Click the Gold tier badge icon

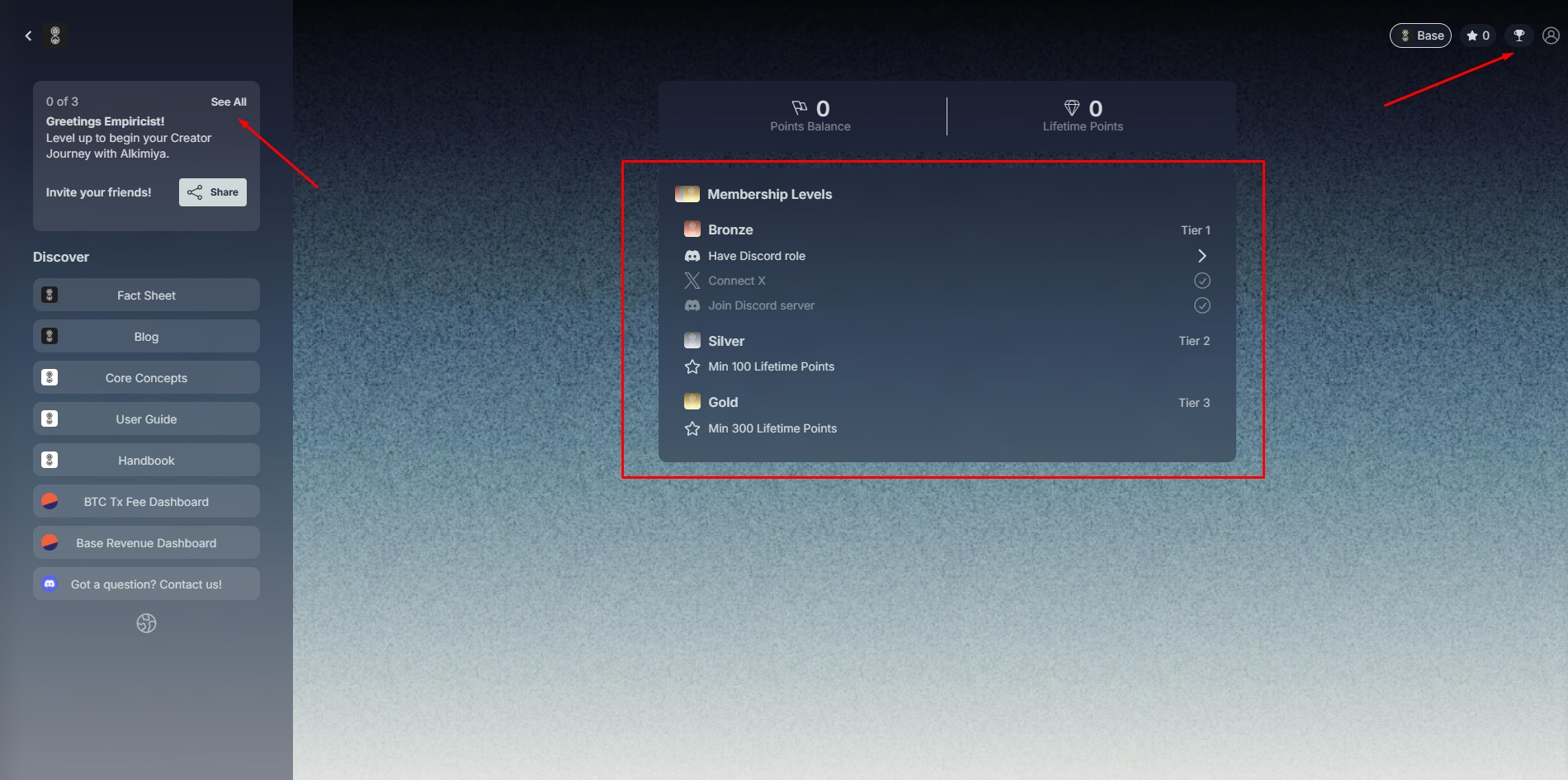click(x=692, y=402)
